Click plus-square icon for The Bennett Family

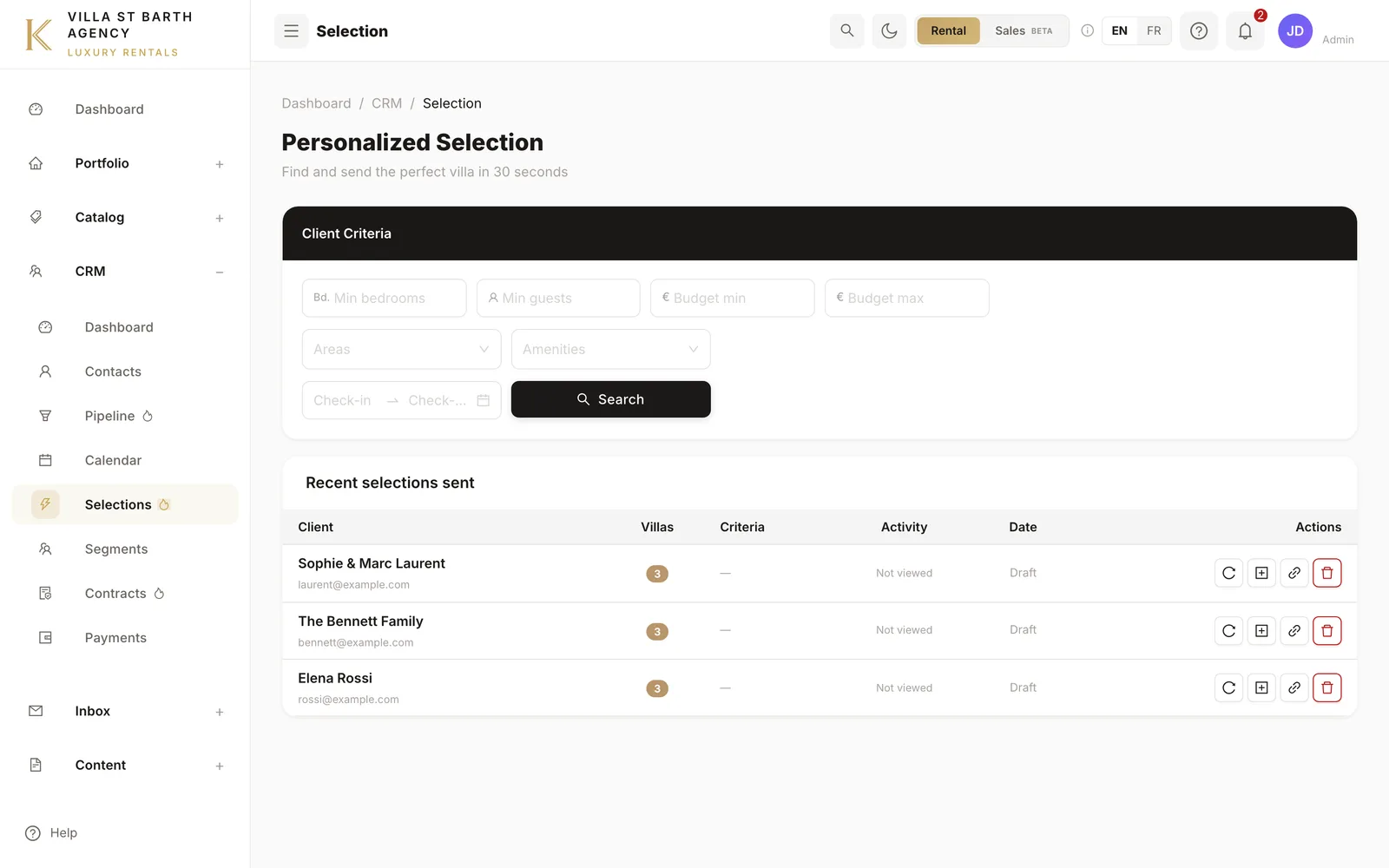[x=1261, y=630]
